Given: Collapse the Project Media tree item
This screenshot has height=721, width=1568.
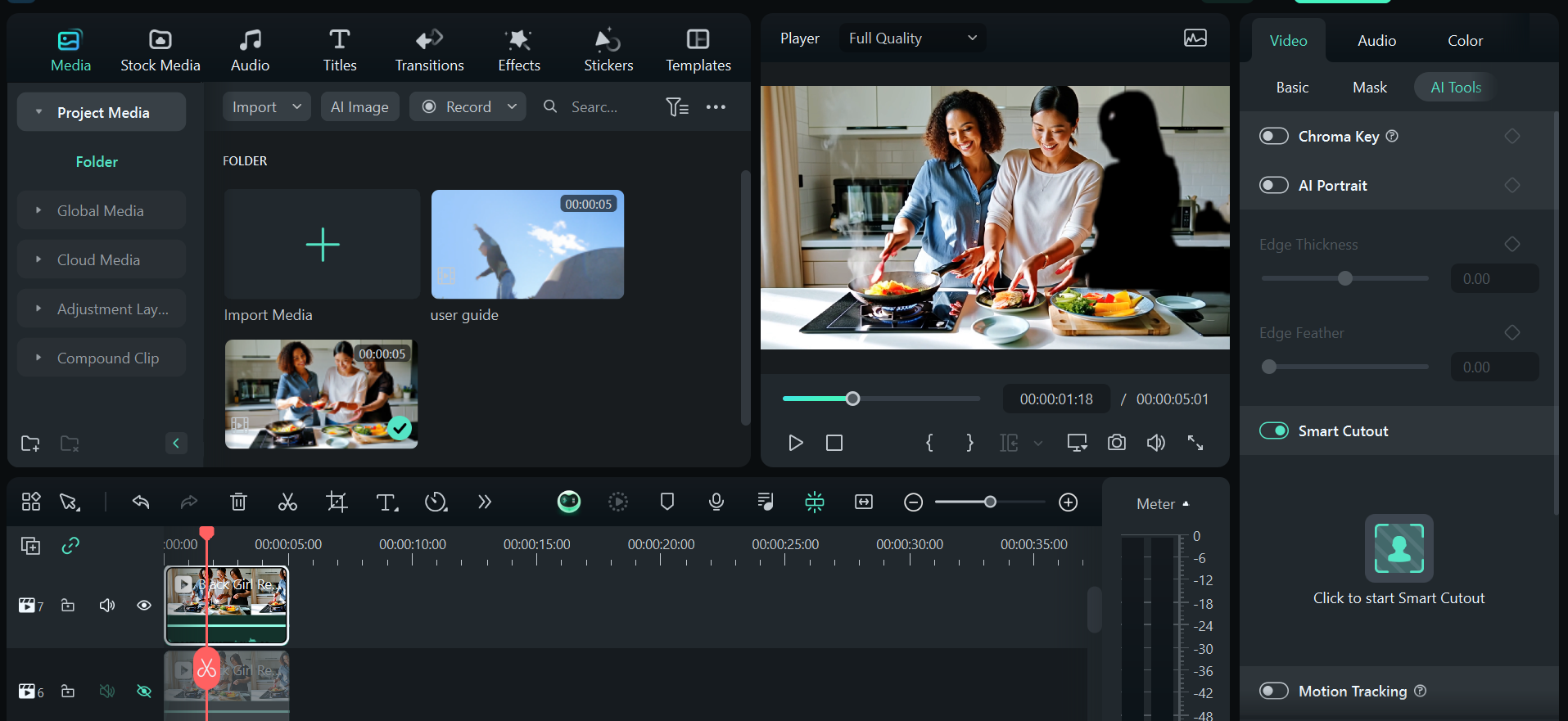Looking at the screenshot, I should (38, 112).
